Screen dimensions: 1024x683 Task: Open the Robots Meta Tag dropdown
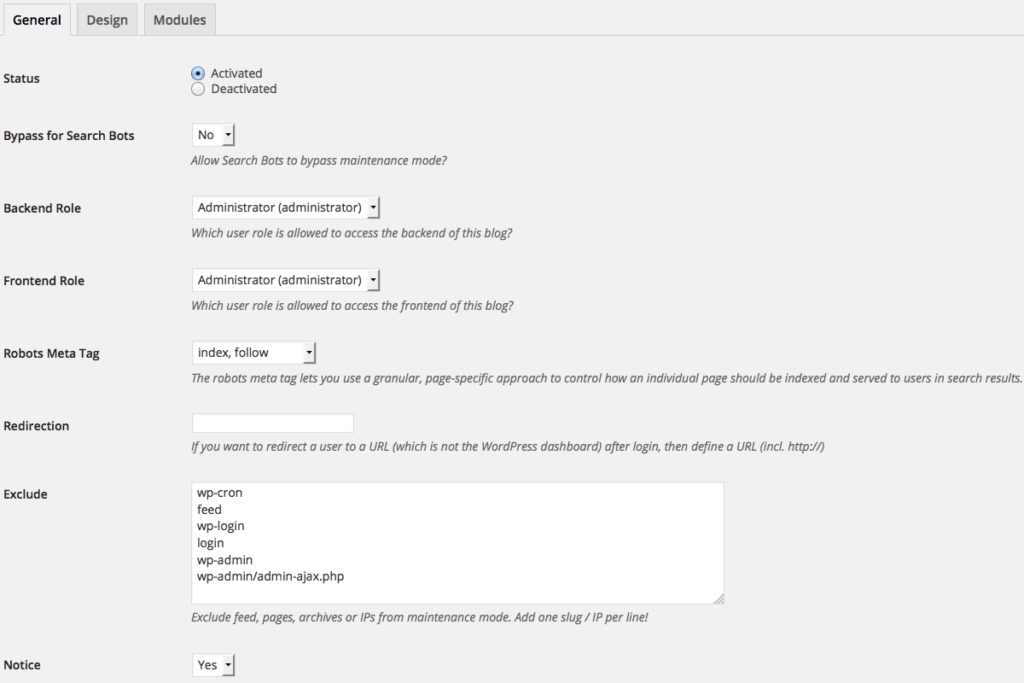254,352
